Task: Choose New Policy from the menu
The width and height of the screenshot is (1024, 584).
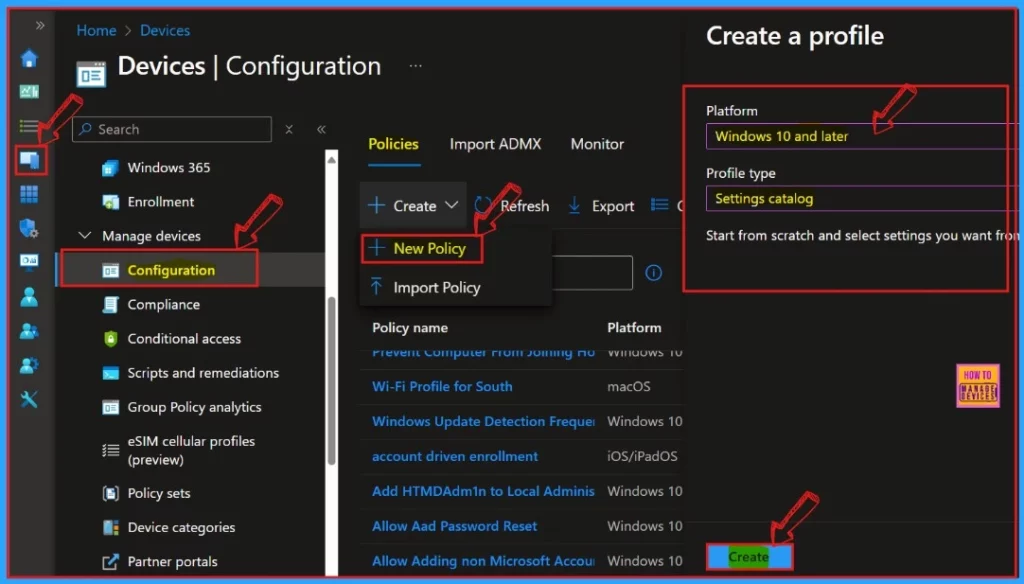Action: [421, 248]
